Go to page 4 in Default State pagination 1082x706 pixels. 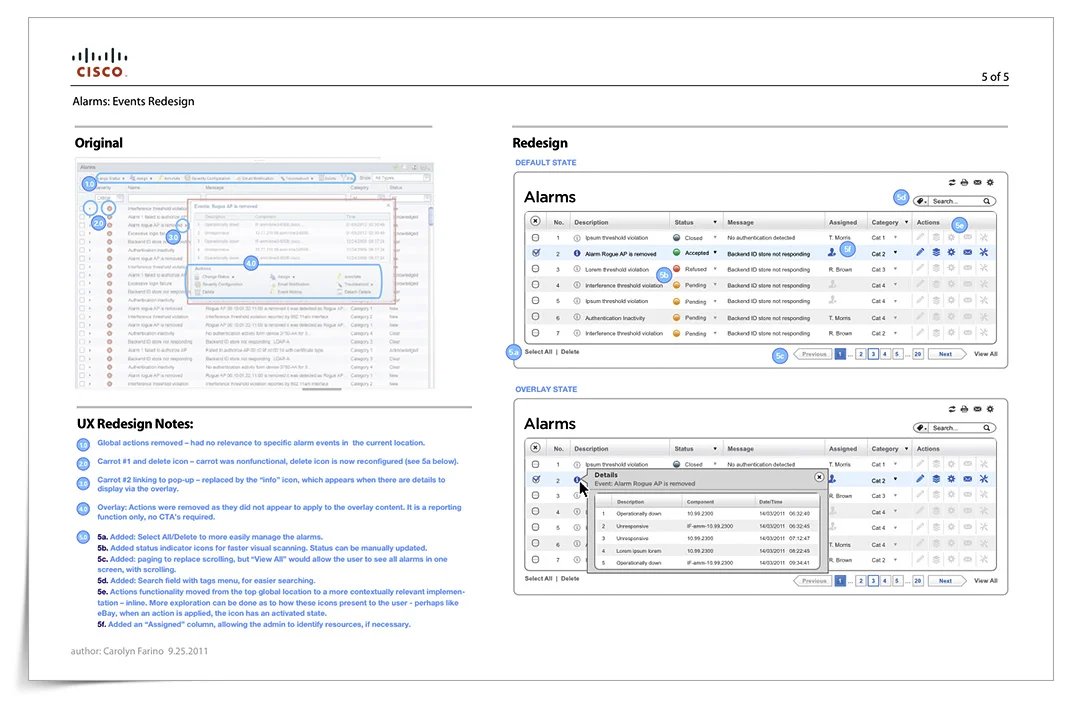tap(885, 354)
